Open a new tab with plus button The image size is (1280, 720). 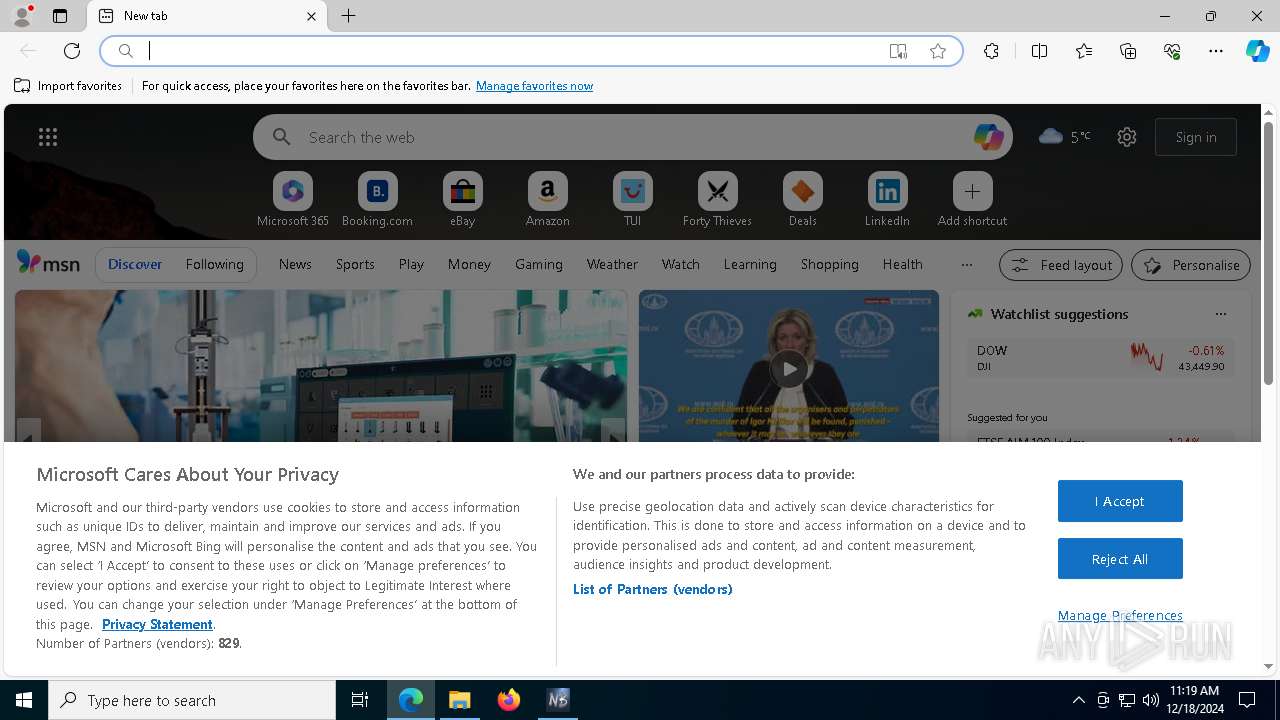348,16
